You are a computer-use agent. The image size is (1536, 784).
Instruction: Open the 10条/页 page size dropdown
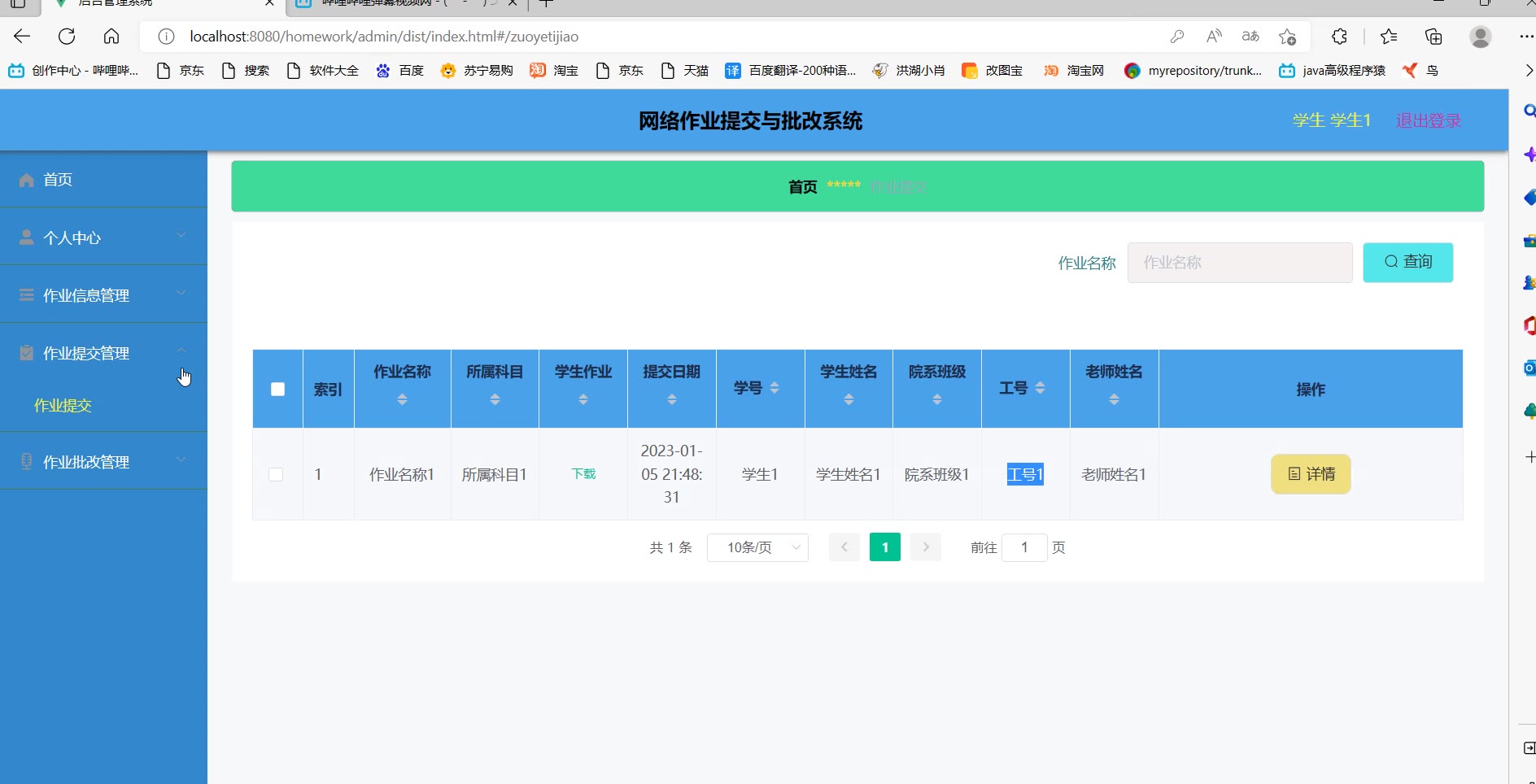click(x=757, y=547)
